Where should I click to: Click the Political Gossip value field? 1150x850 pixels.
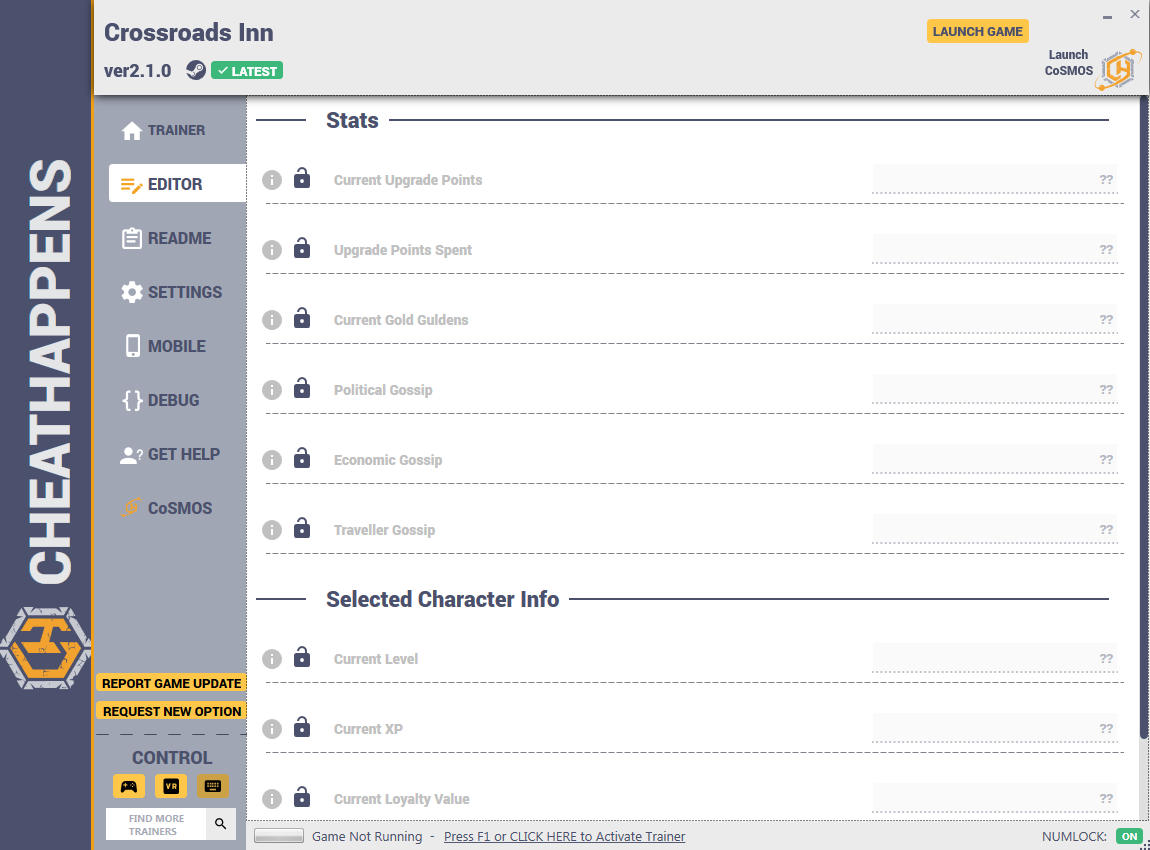point(995,389)
